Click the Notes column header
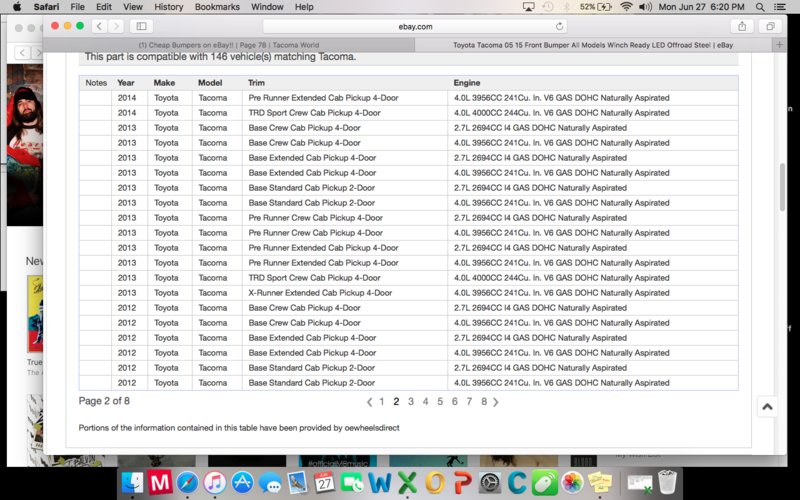This screenshot has width=800, height=500. point(96,83)
